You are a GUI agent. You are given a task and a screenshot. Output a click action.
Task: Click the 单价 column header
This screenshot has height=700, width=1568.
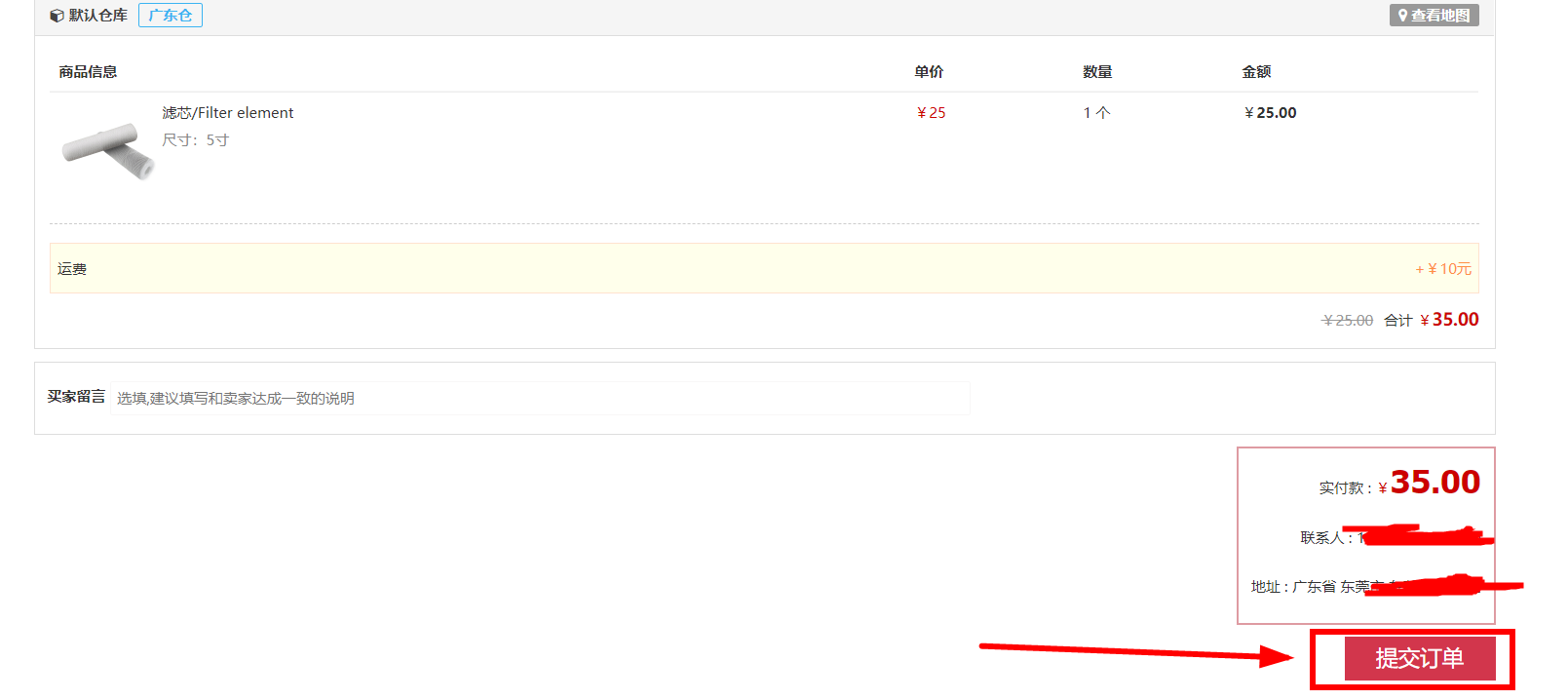tap(929, 72)
